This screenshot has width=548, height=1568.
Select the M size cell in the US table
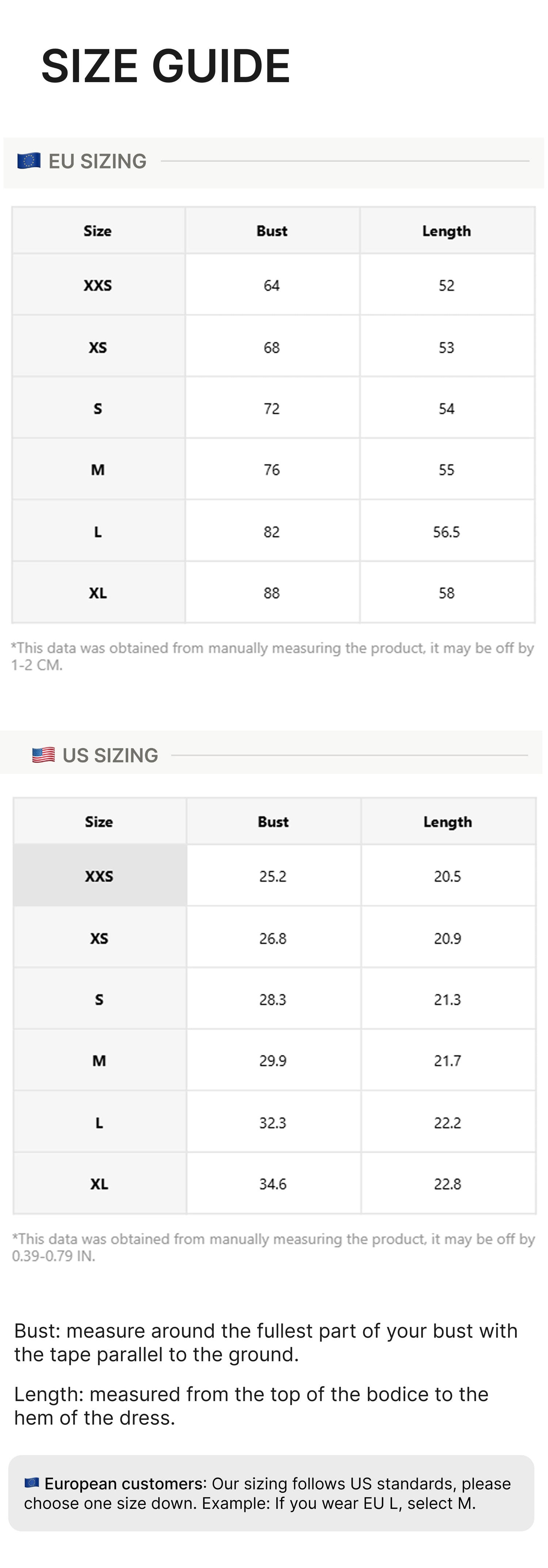(x=99, y=1060)
